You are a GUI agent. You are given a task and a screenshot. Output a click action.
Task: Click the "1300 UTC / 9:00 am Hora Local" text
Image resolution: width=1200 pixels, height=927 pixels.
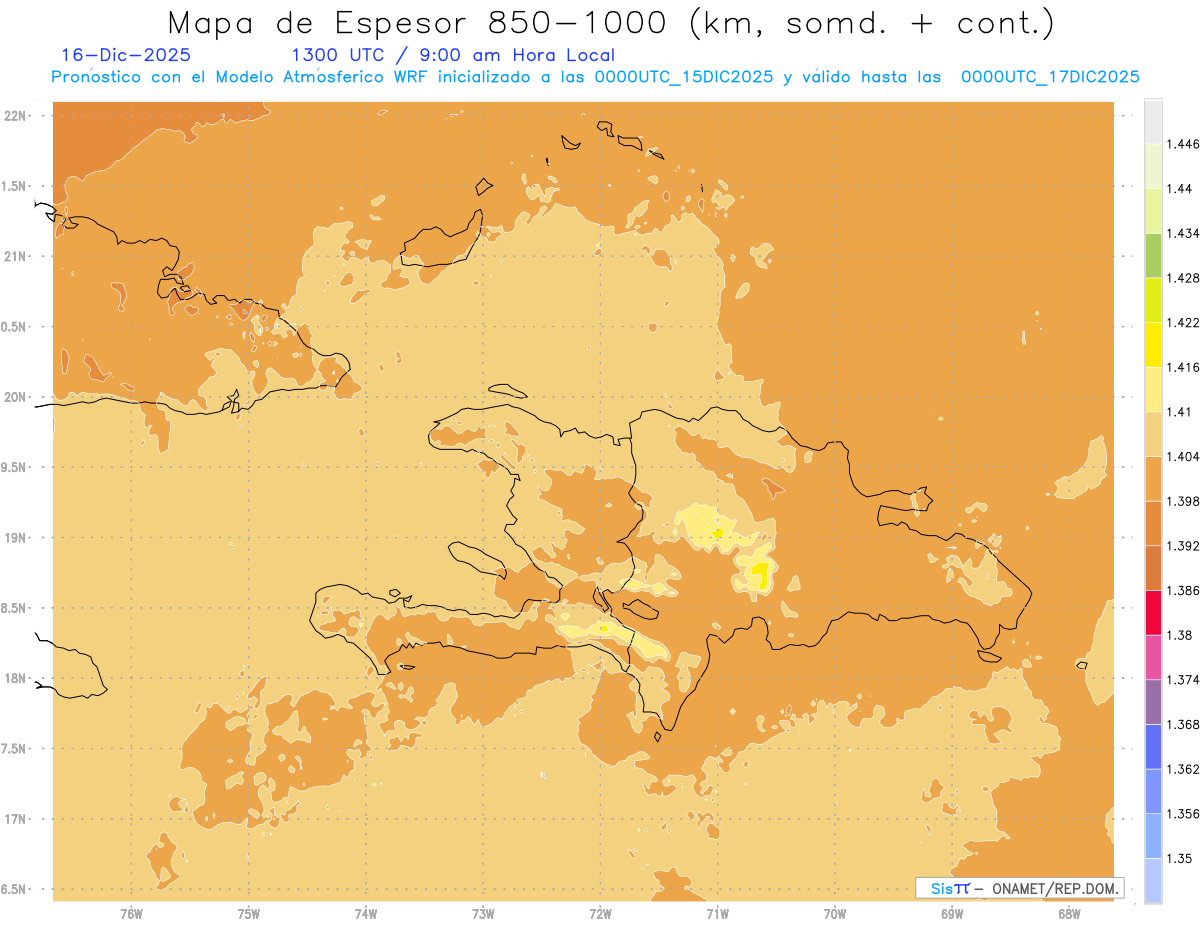(x=453, y=55)
